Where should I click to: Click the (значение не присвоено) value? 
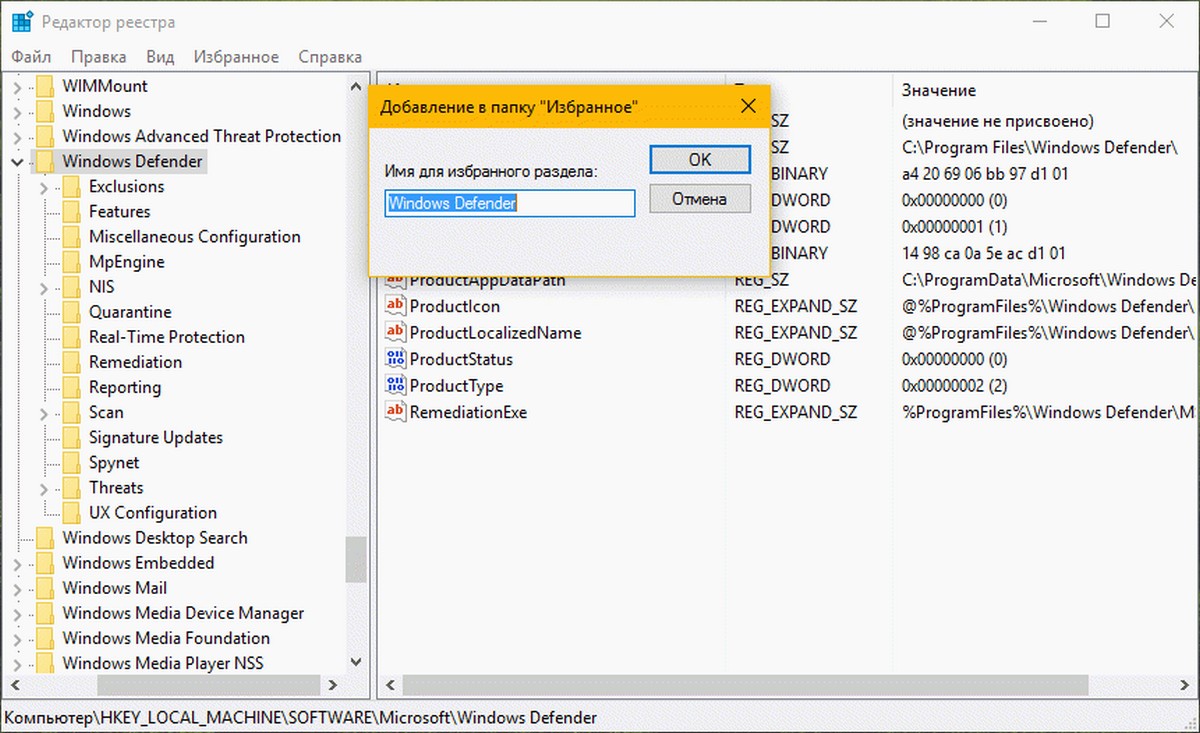point(998,121)
